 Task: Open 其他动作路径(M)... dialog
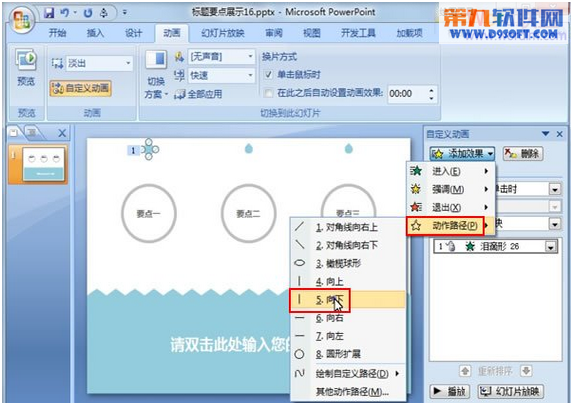click(x=348, y=392)
